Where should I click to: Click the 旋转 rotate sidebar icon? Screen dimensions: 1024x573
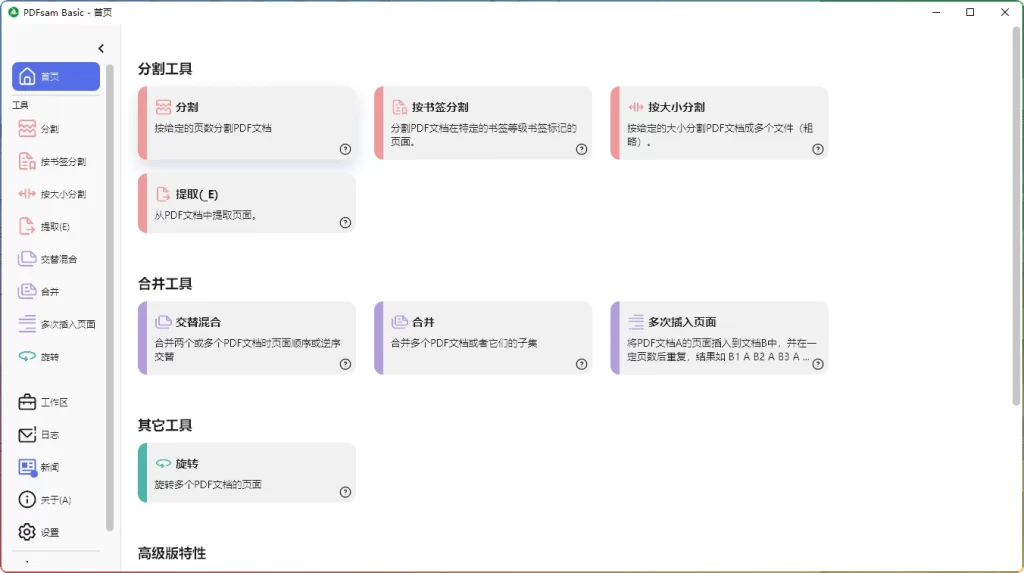[28, 357]
